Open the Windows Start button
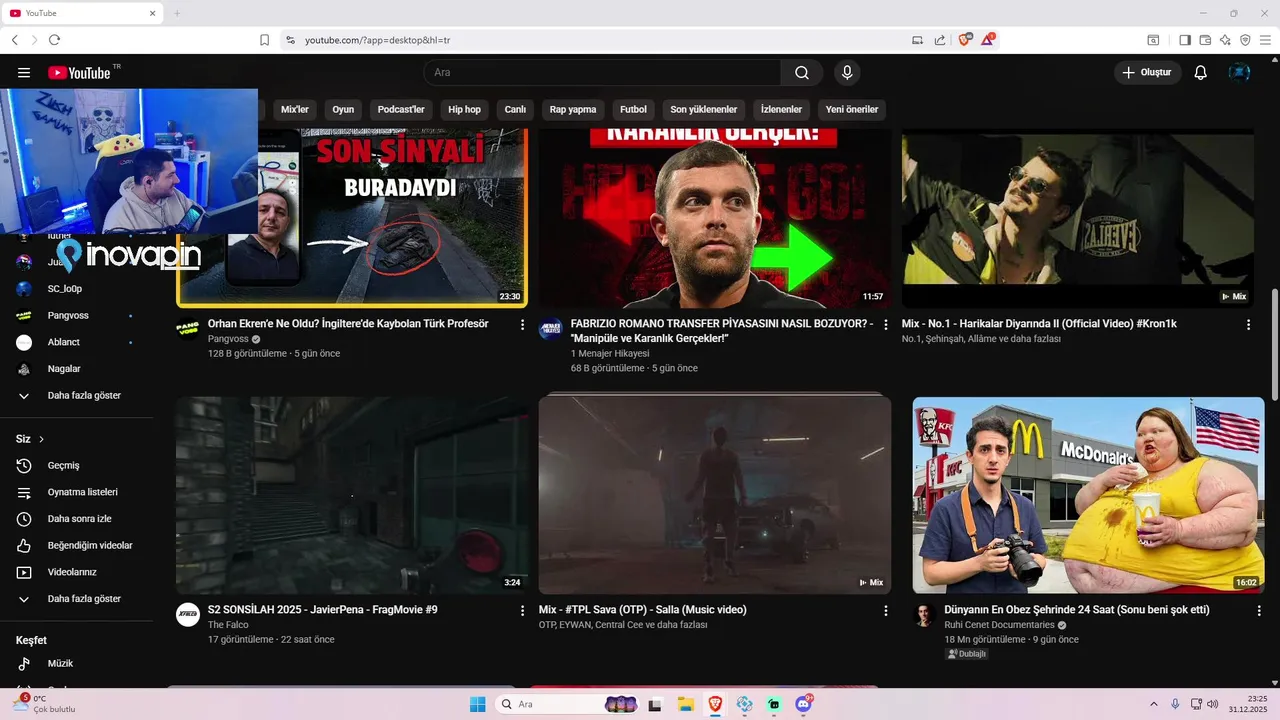The height and width of the screenshot is (720, 1280). [478, 704]
